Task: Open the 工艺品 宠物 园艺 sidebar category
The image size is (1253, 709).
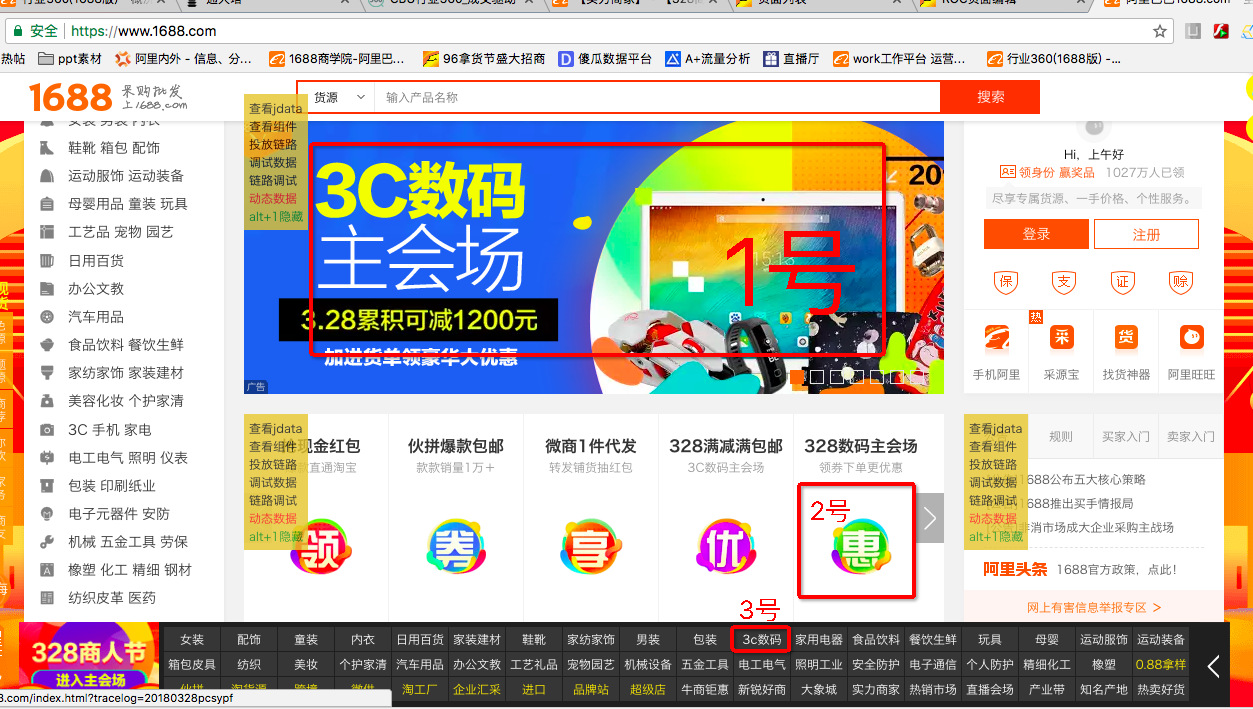Action: [121, 232]
